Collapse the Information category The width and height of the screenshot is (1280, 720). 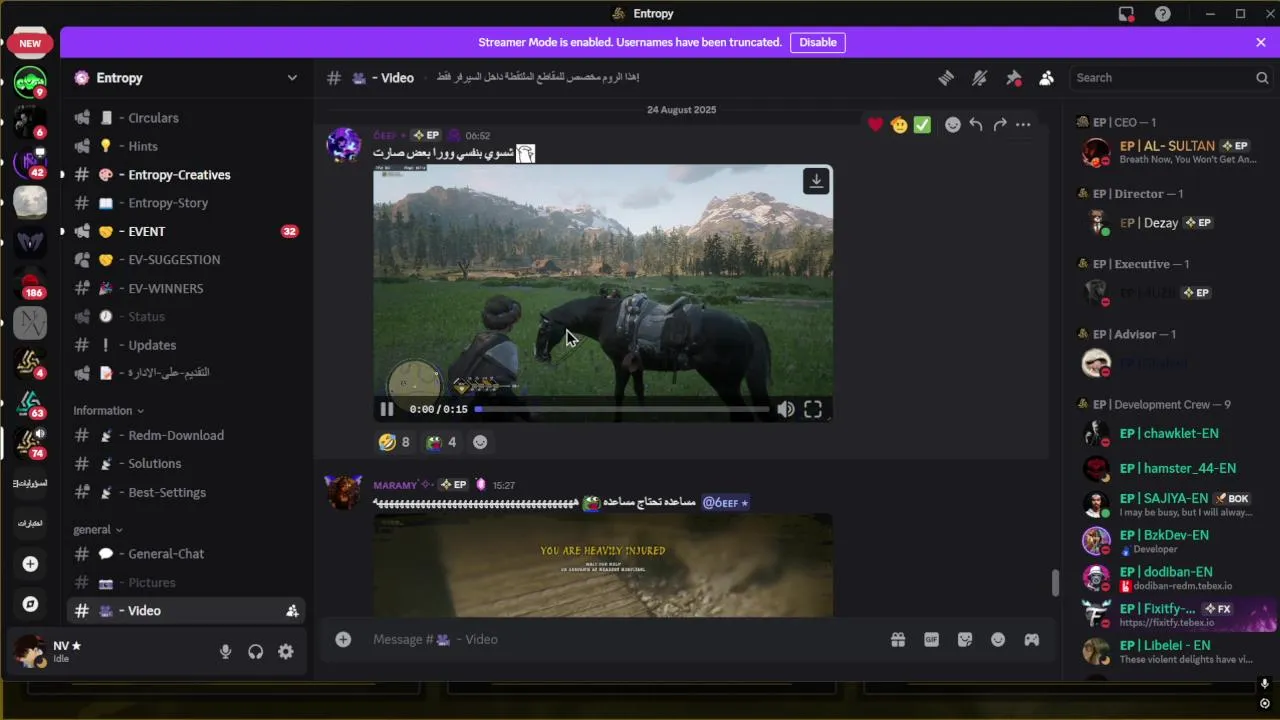click(x=108, y=410)
